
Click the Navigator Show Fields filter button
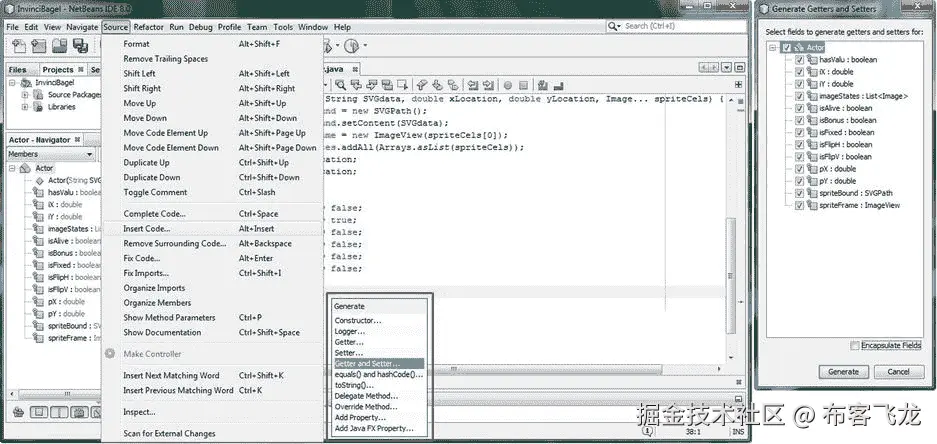(39, 412)
